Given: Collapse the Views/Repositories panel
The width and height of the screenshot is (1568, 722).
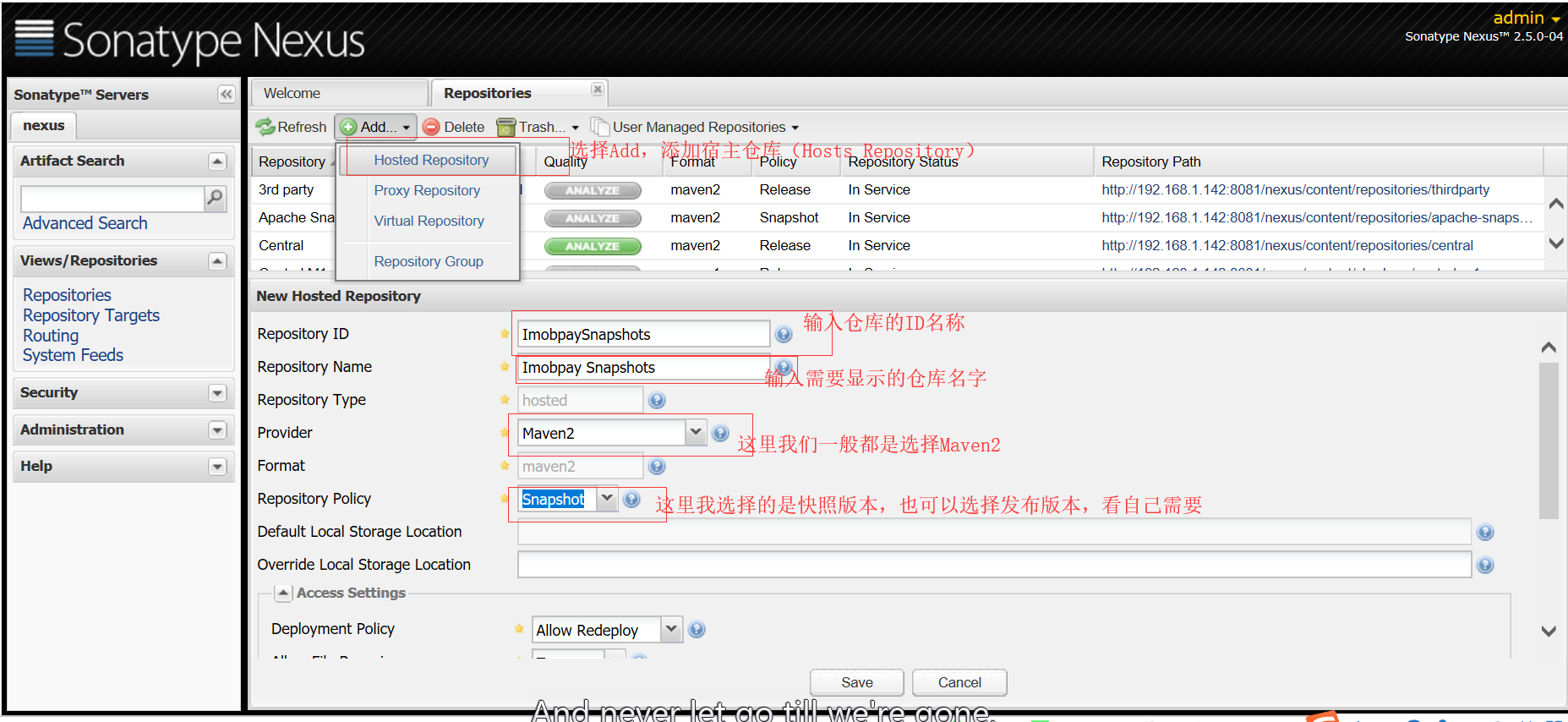Looking at the screenshot, I should tap(217, 261).
